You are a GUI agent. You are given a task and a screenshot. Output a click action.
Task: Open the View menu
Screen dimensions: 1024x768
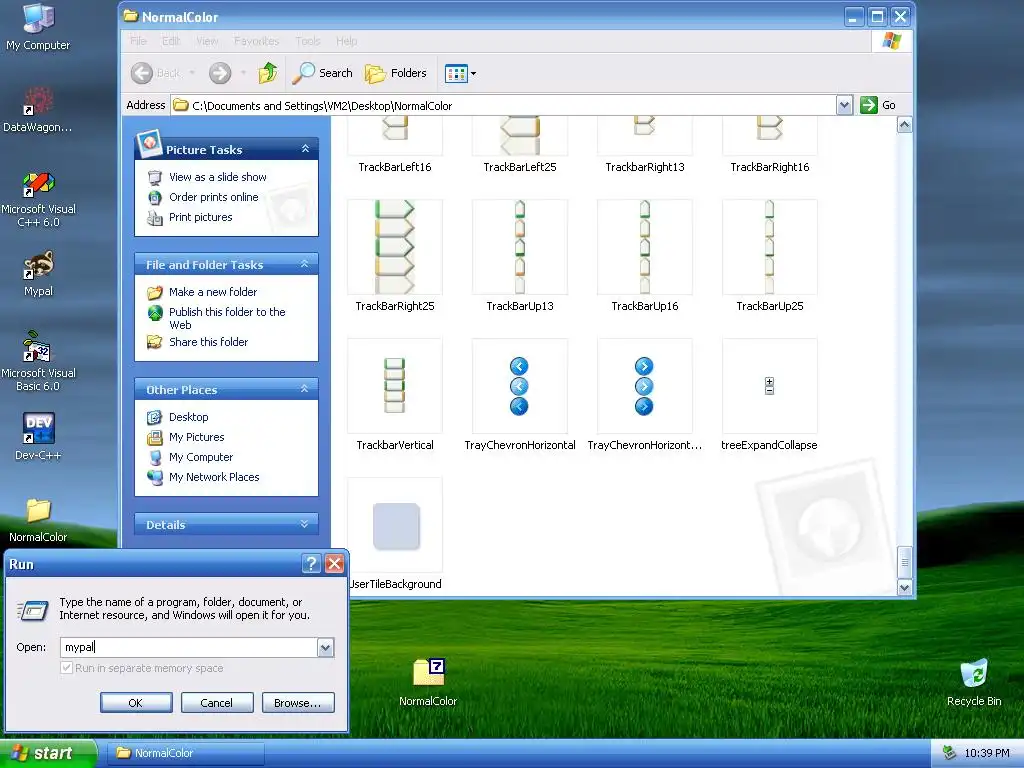pos(207,40)
